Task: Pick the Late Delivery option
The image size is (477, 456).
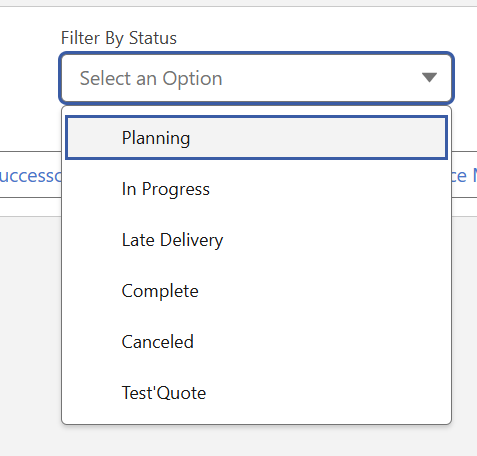Action: click(x=256, y=240)
